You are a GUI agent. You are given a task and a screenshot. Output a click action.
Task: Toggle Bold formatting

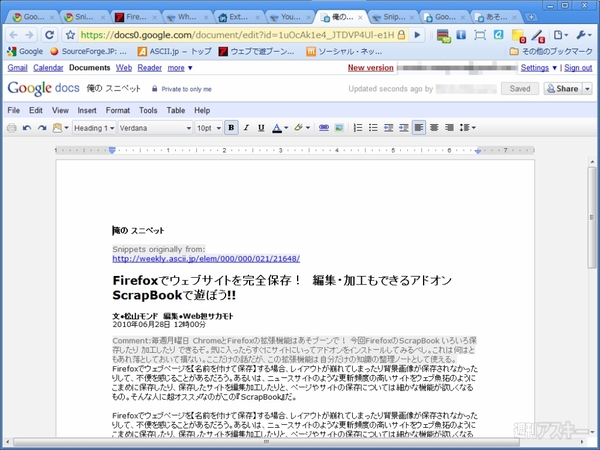pos(231,128)
